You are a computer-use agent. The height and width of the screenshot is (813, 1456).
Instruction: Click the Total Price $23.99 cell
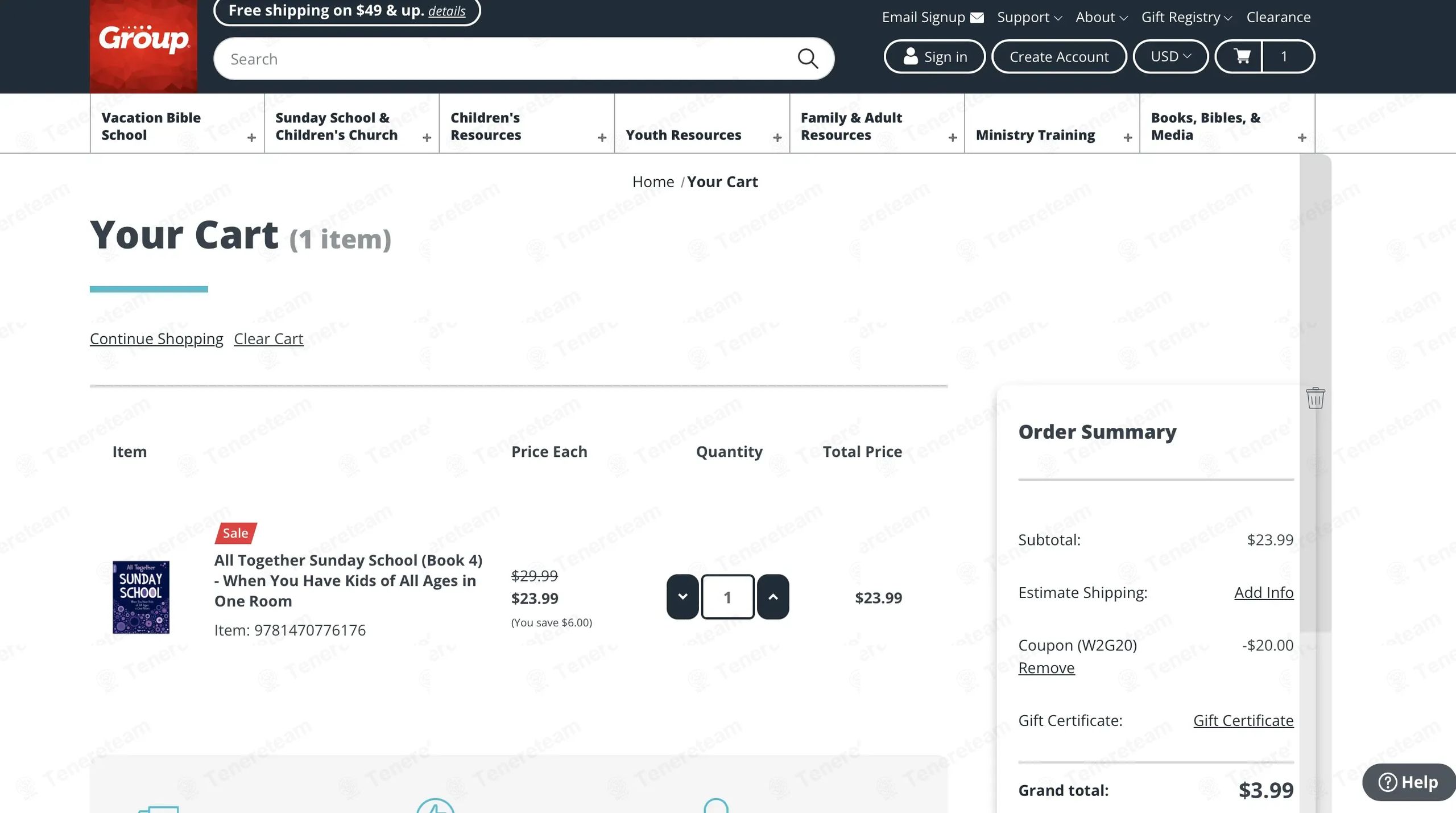878,597
